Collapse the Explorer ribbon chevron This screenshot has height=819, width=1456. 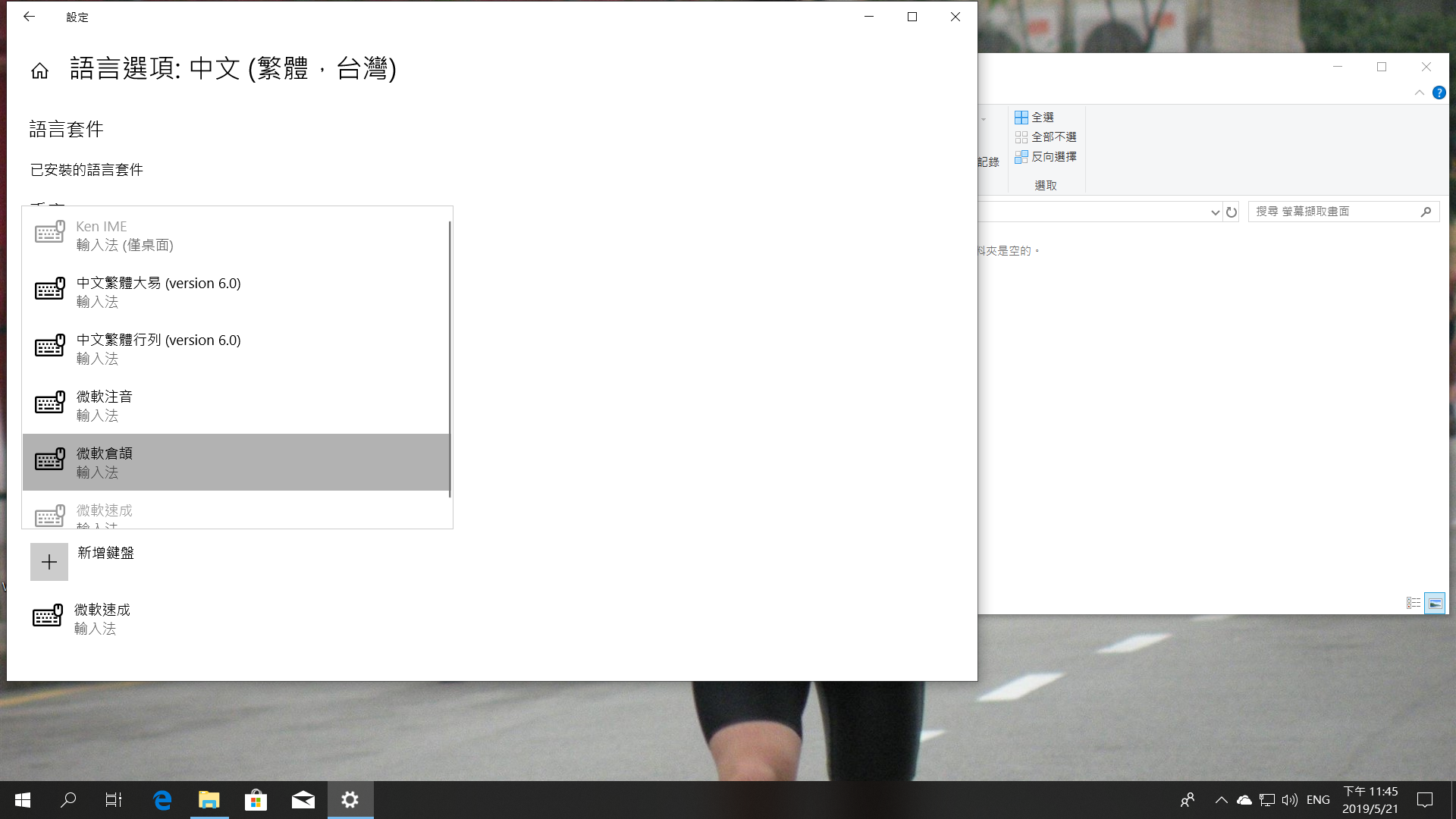1419,93
